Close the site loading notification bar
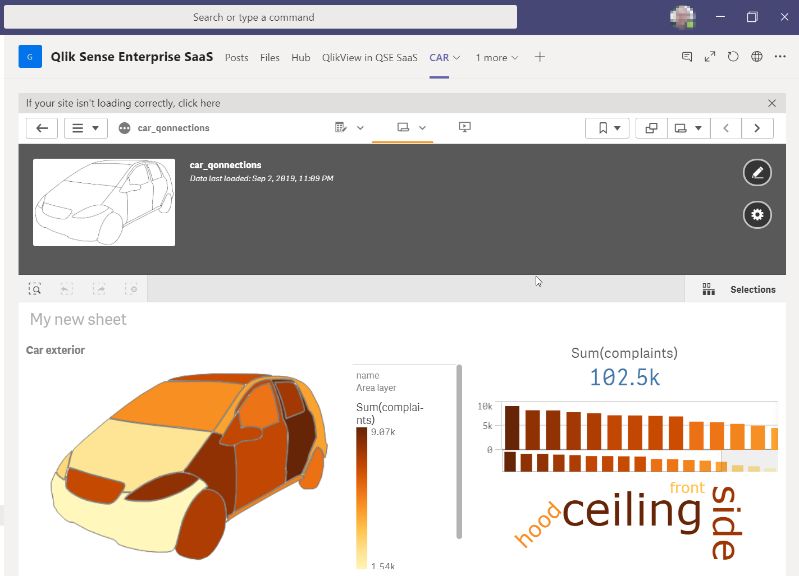 pyautogui.click(x=772, y=103)
